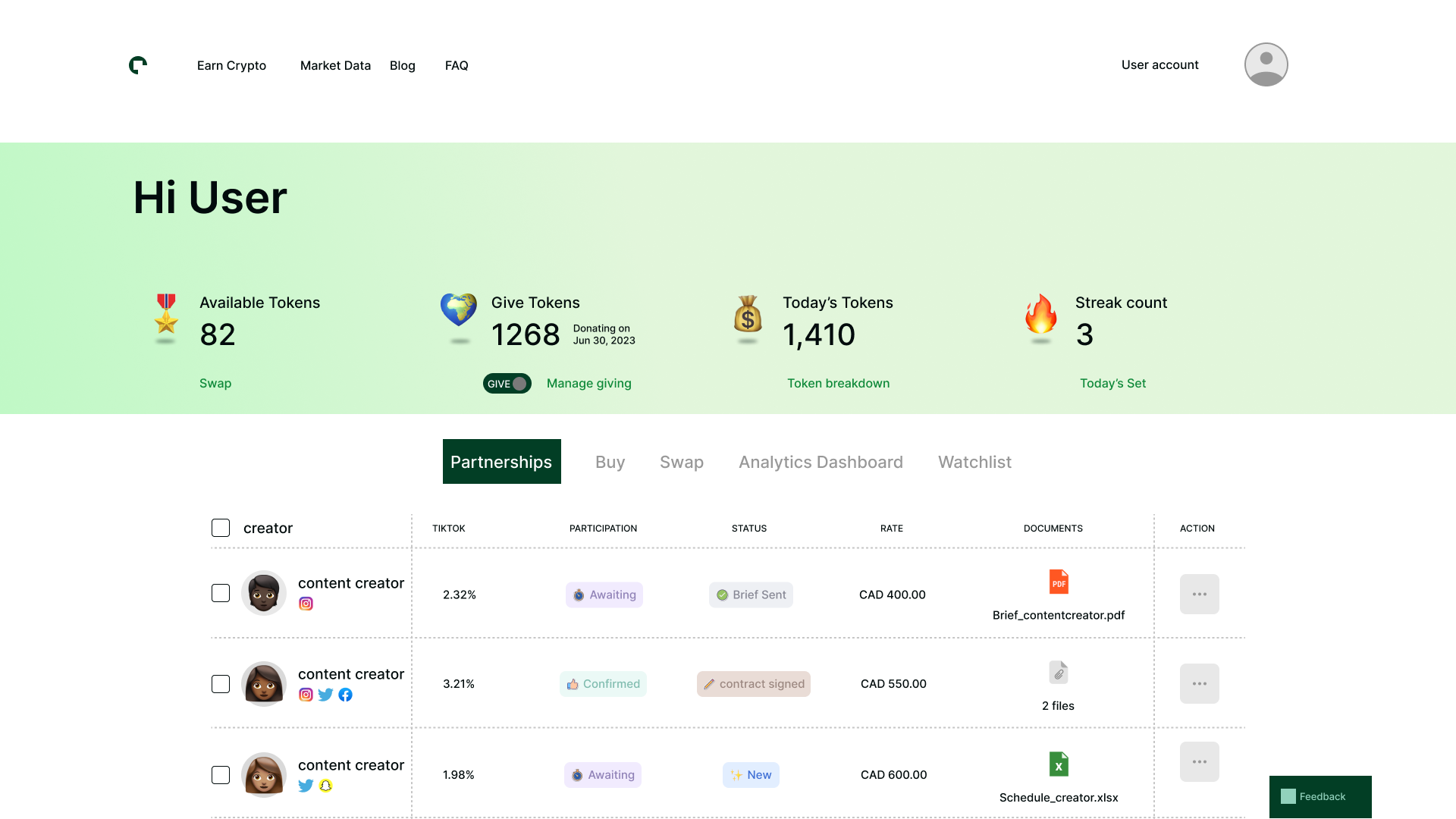Open action menu for contract signed row
The height and width of the screenshot is (819, 1456).
click(x=1199, y=683)
